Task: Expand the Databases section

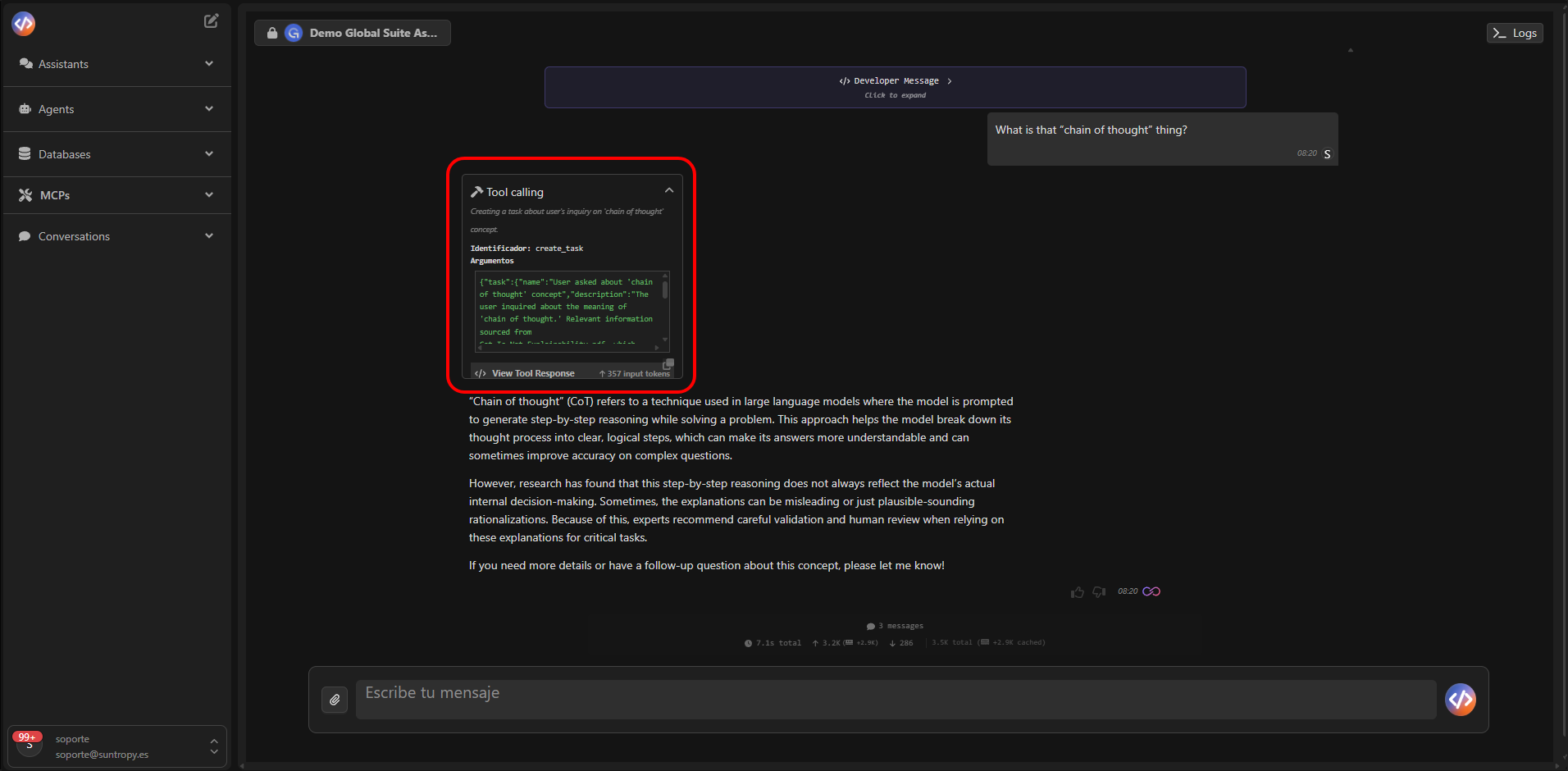Action: tap(209, 154)
